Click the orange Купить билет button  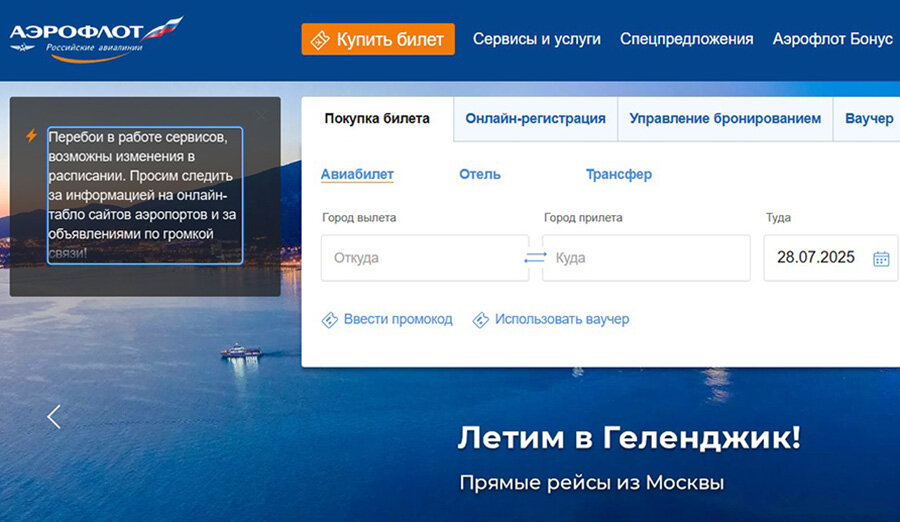tap(378, 39)
